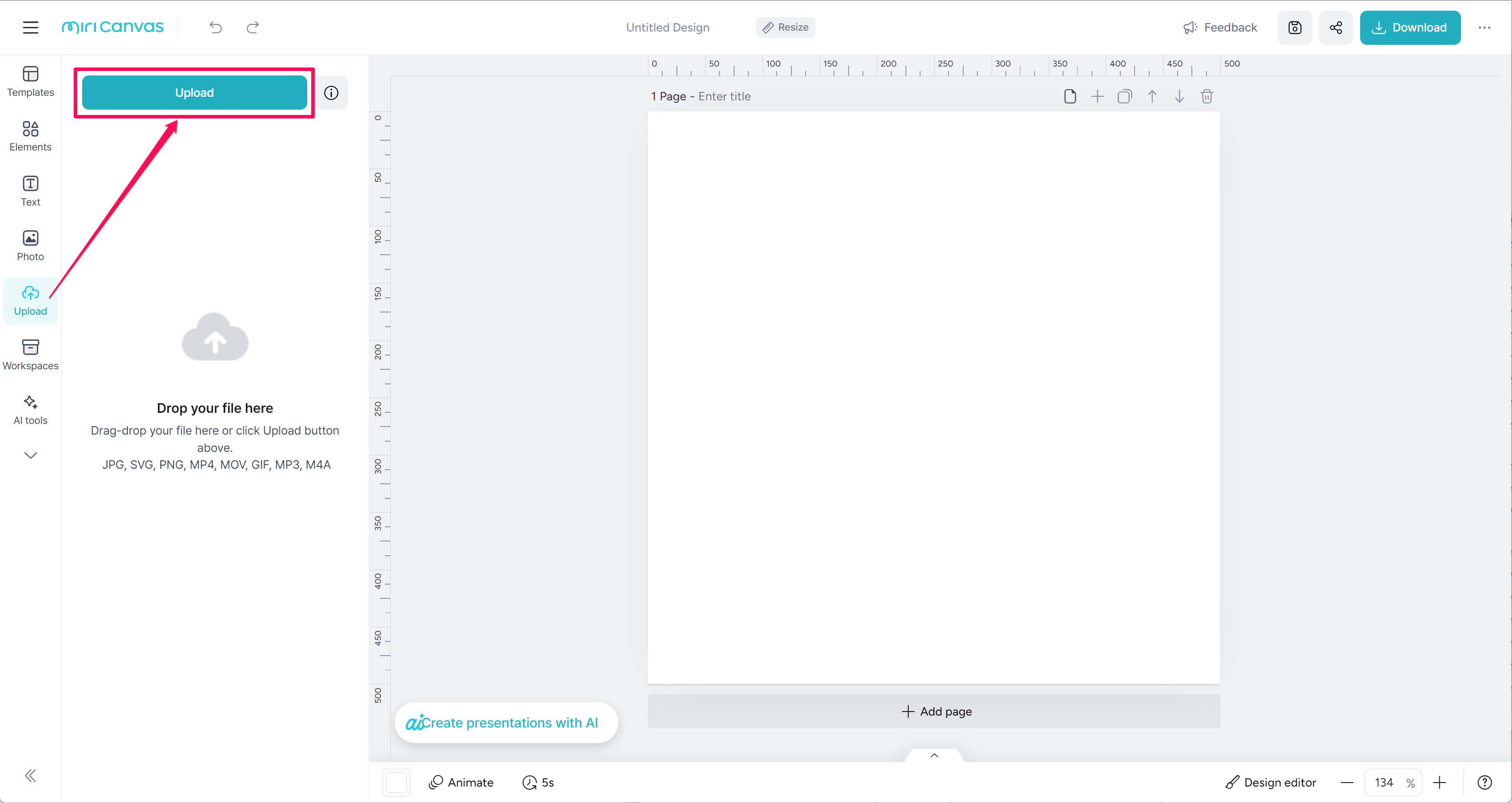Open the three-dot more options menu
Screen dimensions: 1512x803
pyautogui.click(x=1484, y=27)
